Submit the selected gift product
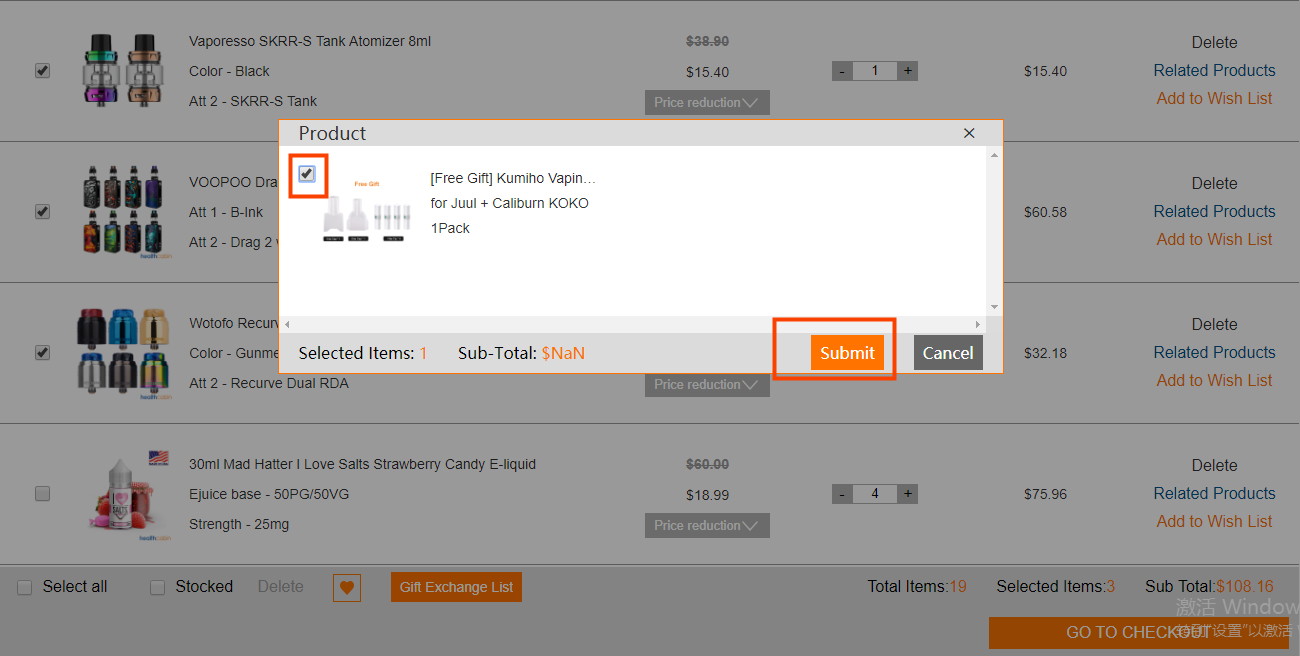The width and height of the screenshot is (1300, 656). coord(847,353)
